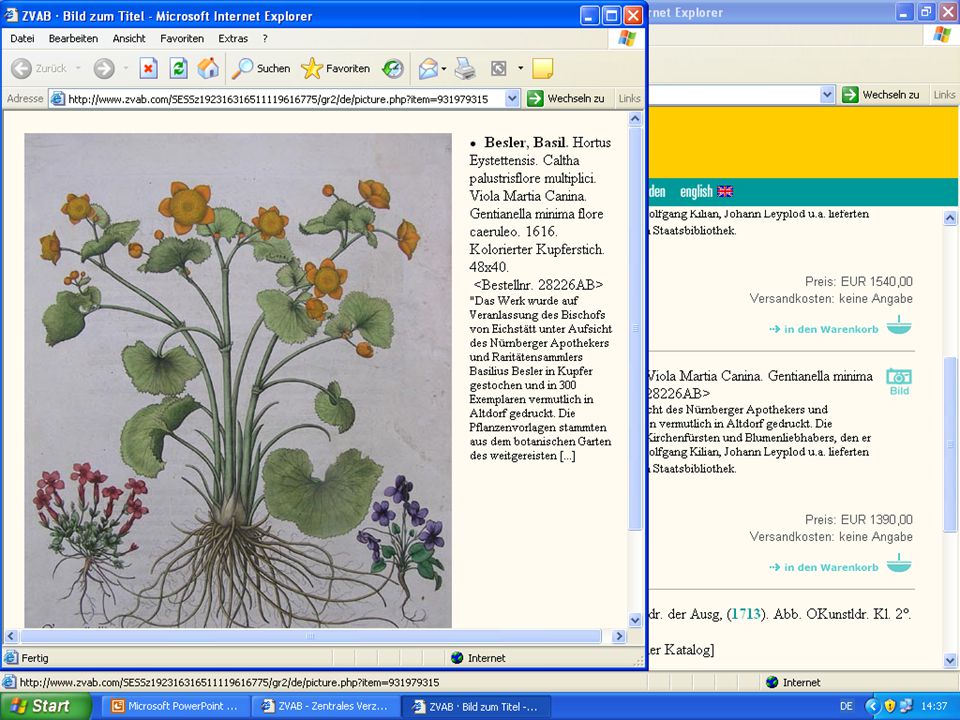The width and height of the screenshot is (960, 720).
Task: Click the grey square toolbar icon after printer
Action: tap(498, 68)
